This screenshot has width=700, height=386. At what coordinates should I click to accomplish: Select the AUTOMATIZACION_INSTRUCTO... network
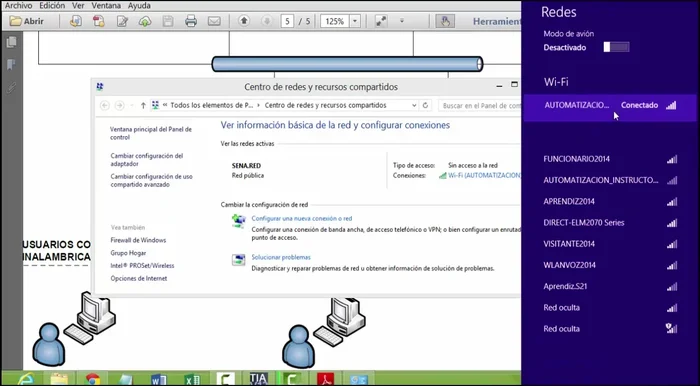pyautogui.click(x=610, y=180)
